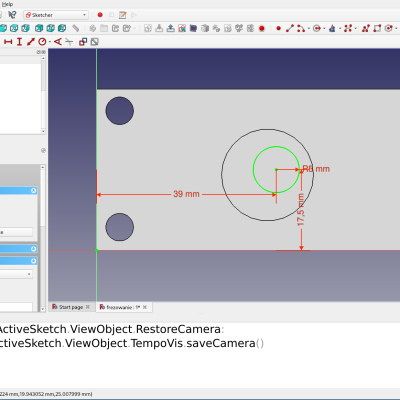Click the task panel vertical scrollbar
The width and height of the screenshot is (400, 400).
pyautogui.click(x=43, y=238)
